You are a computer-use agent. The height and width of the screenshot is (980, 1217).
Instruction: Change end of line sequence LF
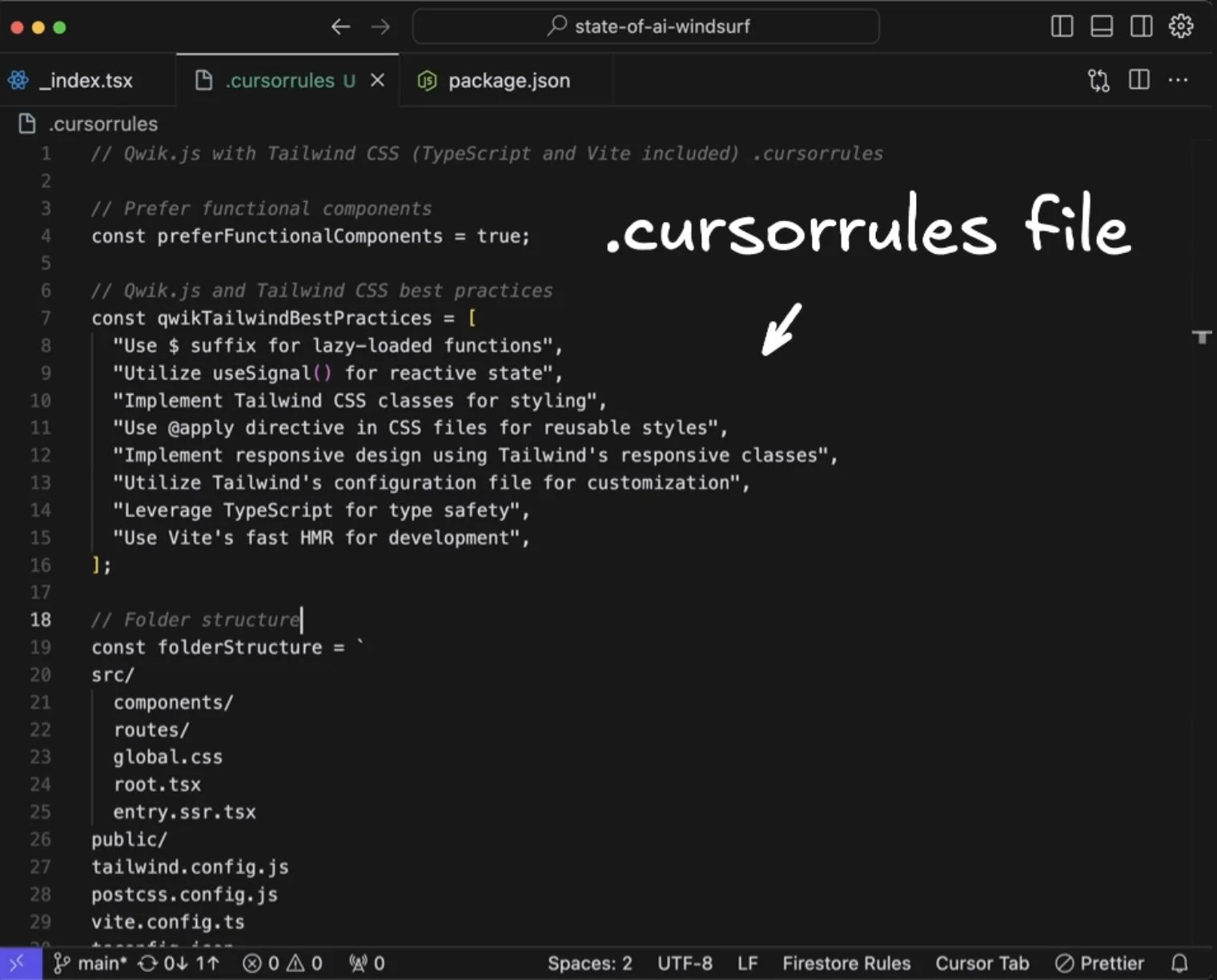click(747, 963)
